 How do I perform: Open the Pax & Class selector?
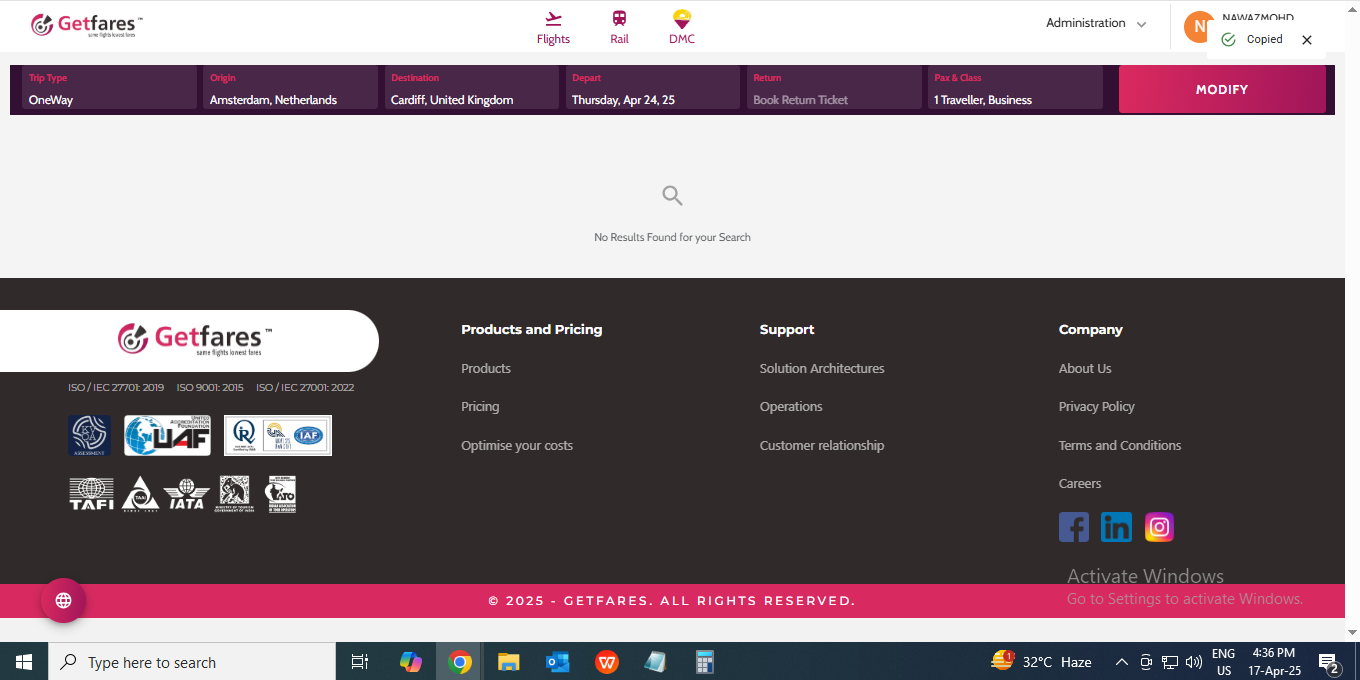(x=1015, y=89)
